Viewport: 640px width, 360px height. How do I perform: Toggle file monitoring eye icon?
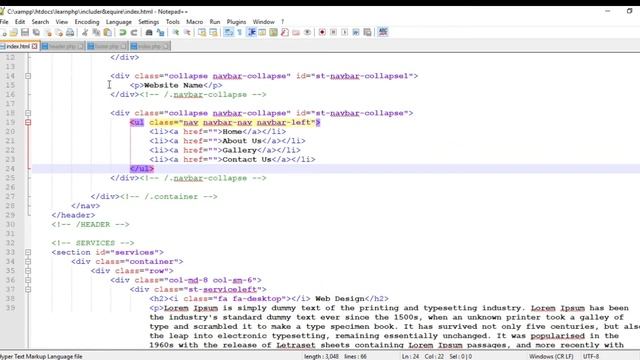(x=307, y=32)
